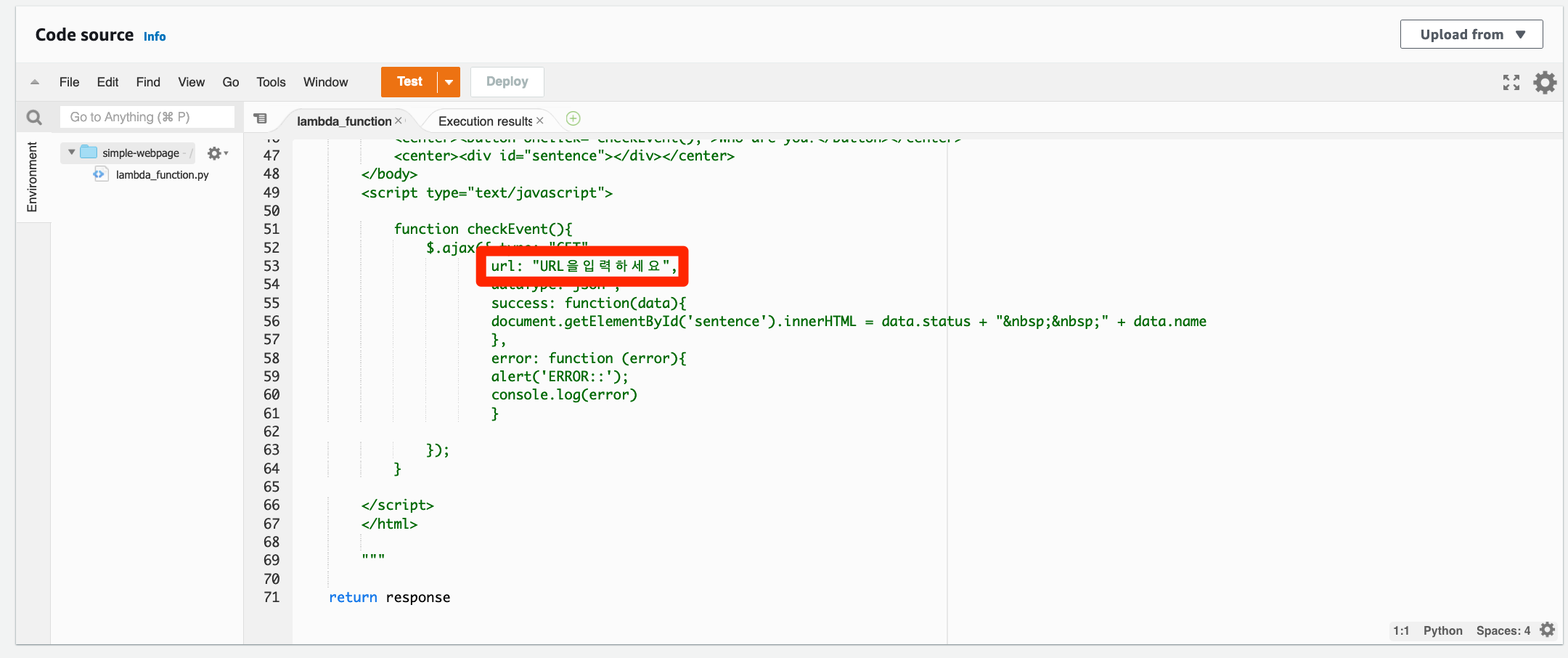
Task: Click the Deploy button
Action: [507, 82]
